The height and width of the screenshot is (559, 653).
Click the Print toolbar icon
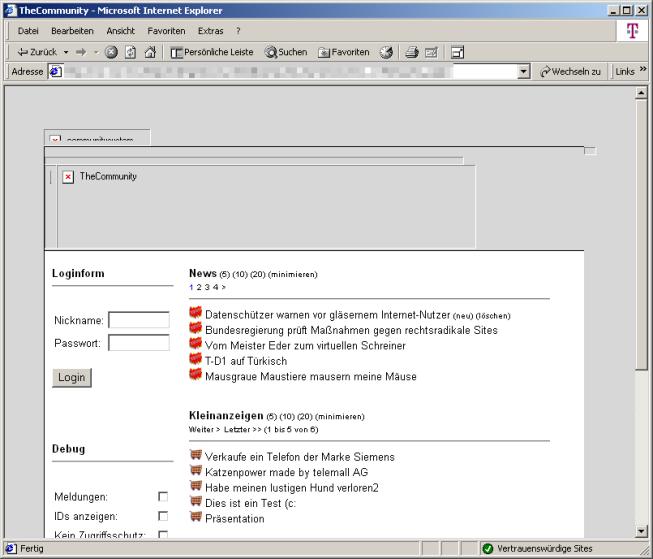pos(411,52)
